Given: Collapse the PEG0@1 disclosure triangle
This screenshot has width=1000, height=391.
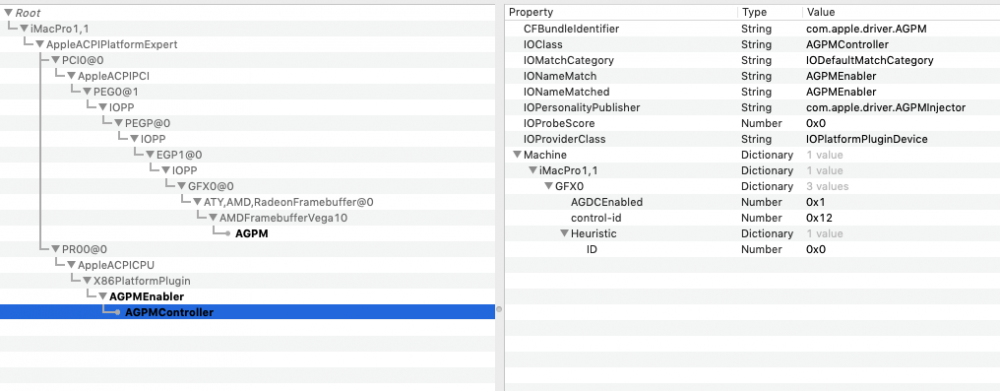Looking at the screenshot, I should tap(87, 92).
